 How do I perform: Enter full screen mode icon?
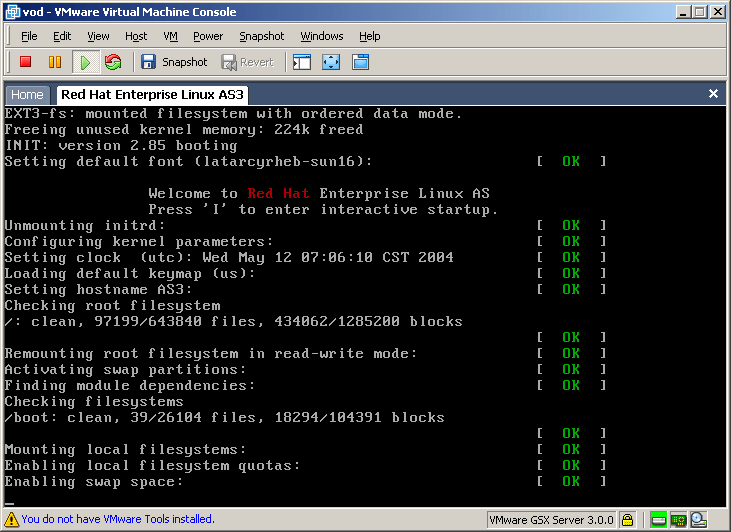click(331, 62)
